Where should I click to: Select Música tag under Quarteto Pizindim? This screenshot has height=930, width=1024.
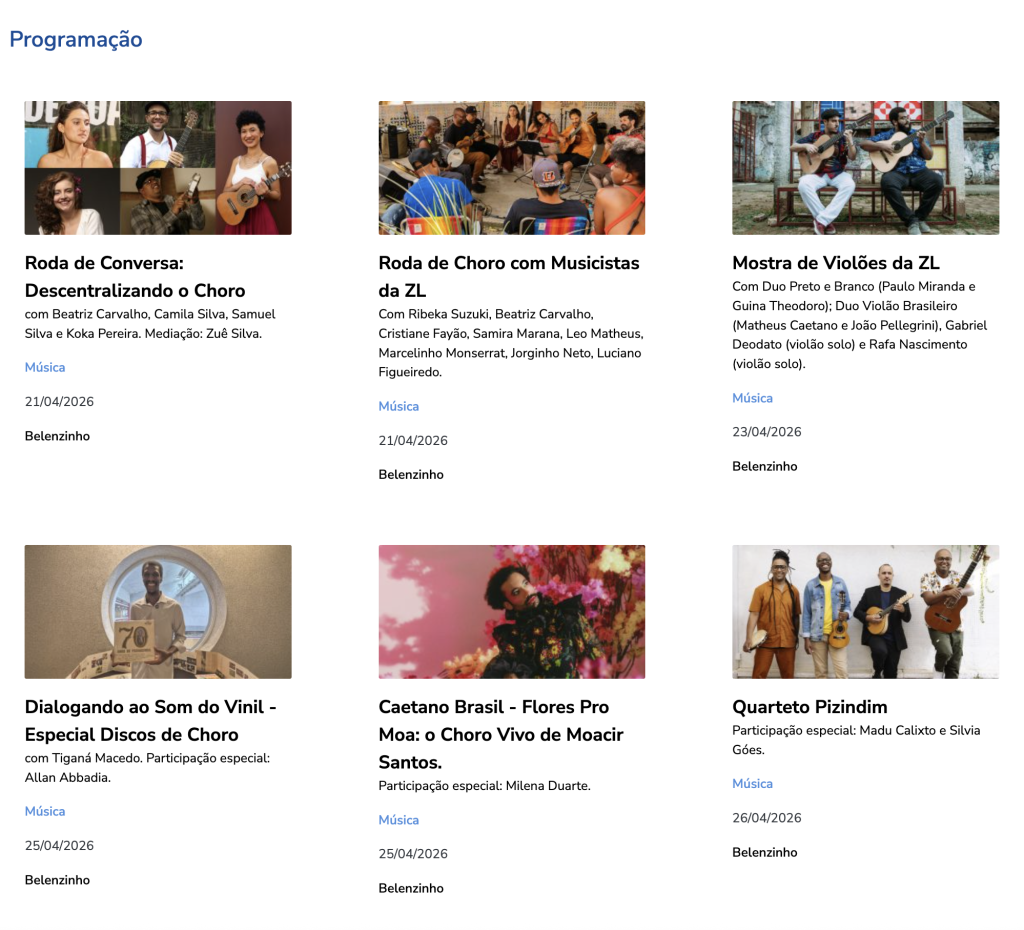(x=752, y=784)
